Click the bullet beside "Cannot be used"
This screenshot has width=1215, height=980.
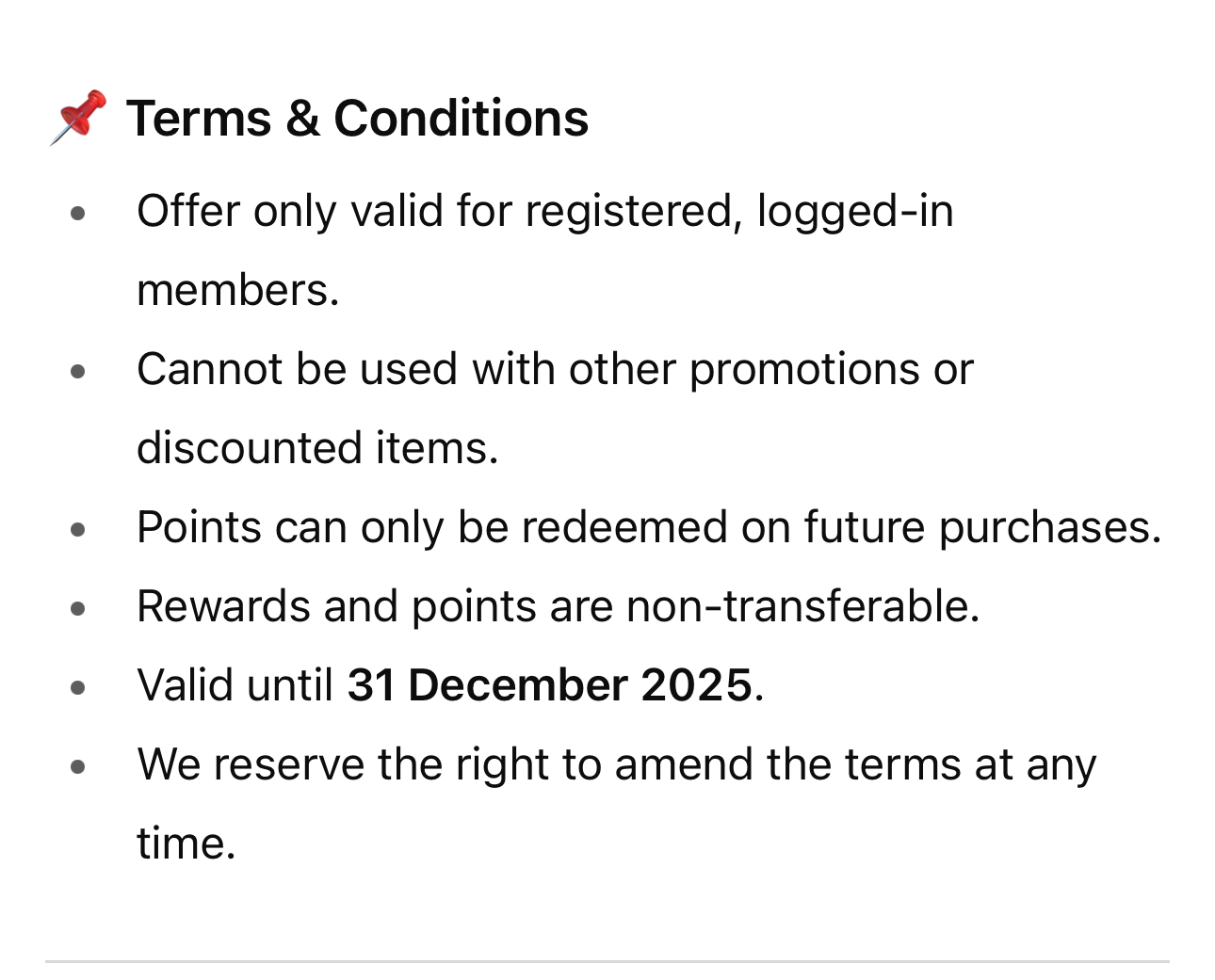coord(78,372)
